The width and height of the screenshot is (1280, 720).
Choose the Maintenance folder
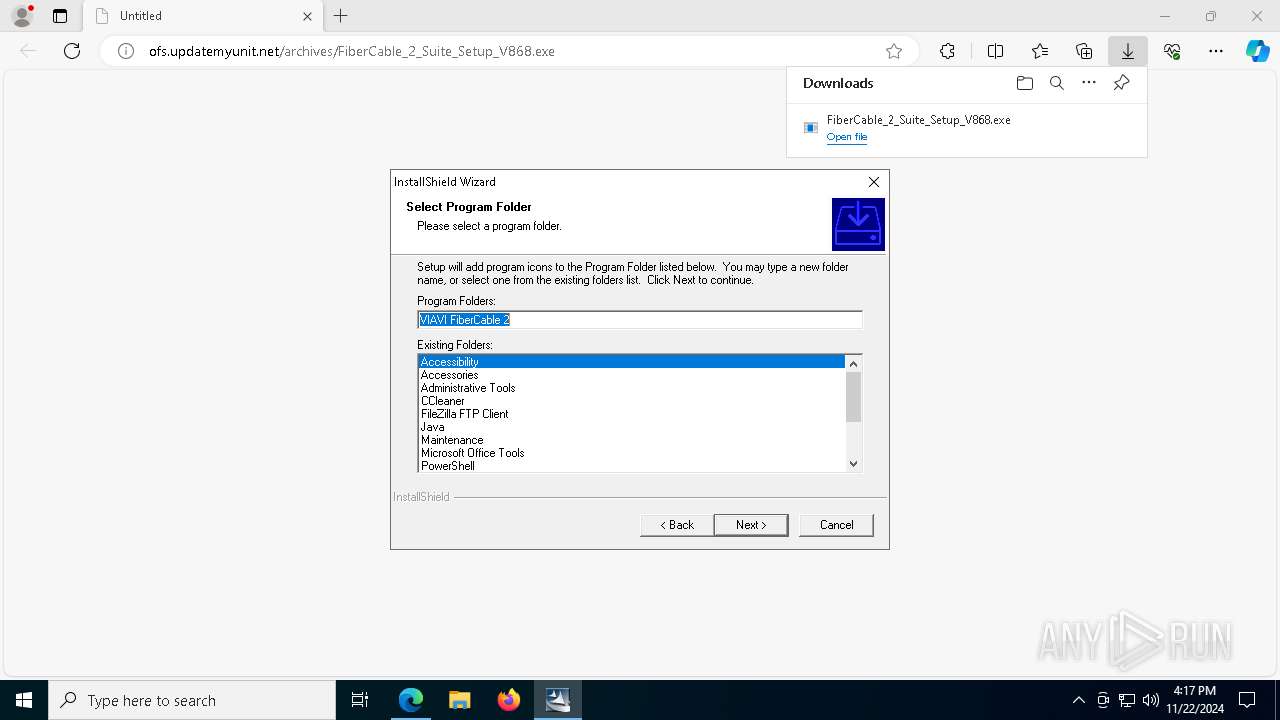tap(631, 440)
